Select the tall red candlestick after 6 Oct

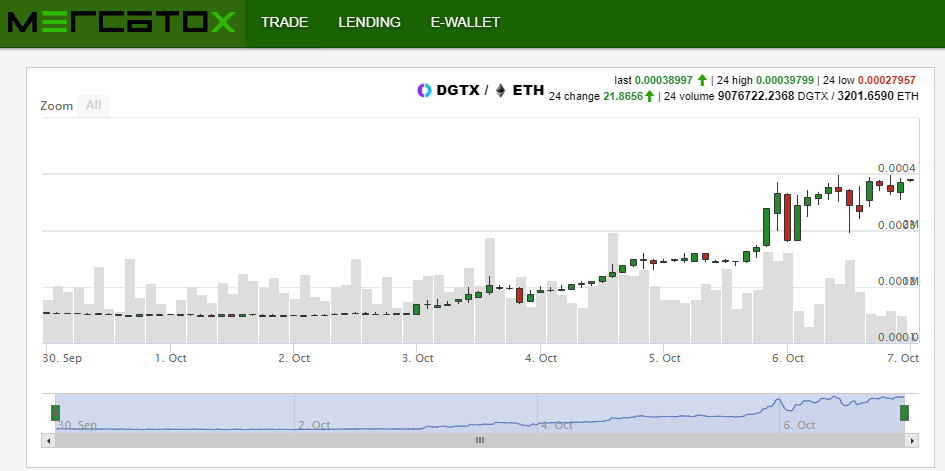click(788, 216)
